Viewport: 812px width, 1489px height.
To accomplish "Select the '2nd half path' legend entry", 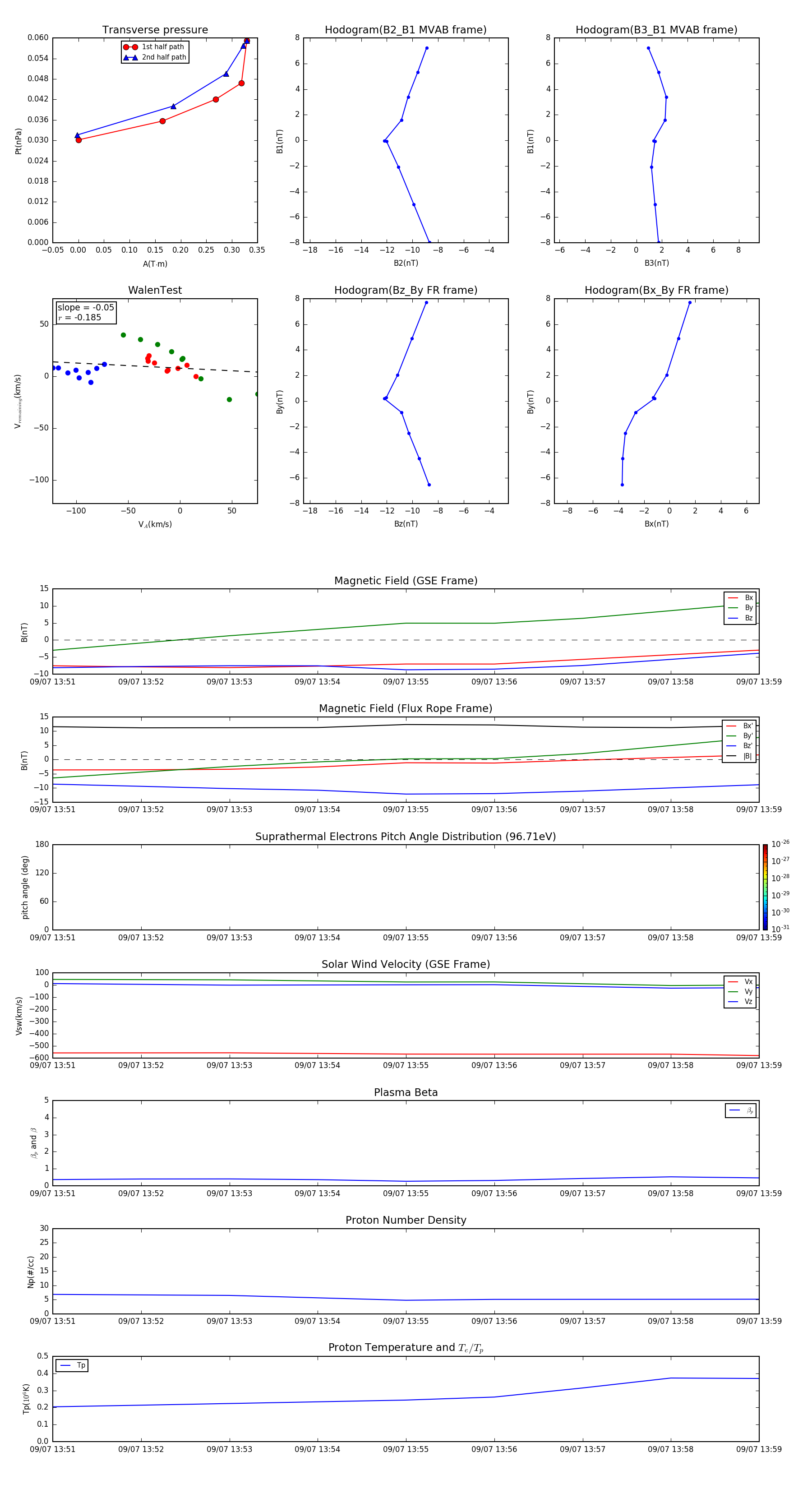I will tap(155, 57).
